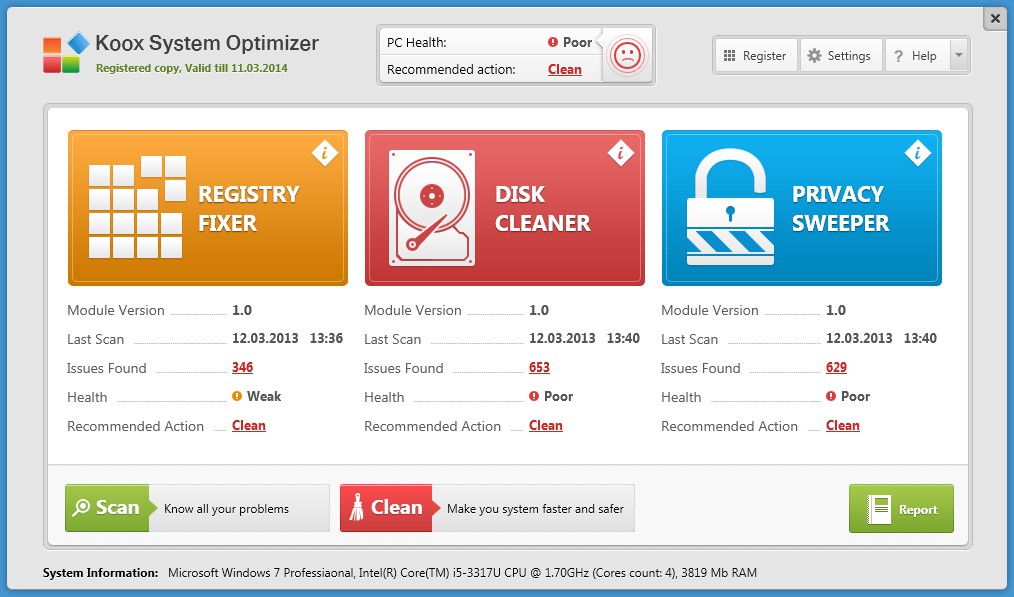Open the Disk Cleaner module tile
This screenshot has height=597, width=1014.
click(x=504, y=208)
